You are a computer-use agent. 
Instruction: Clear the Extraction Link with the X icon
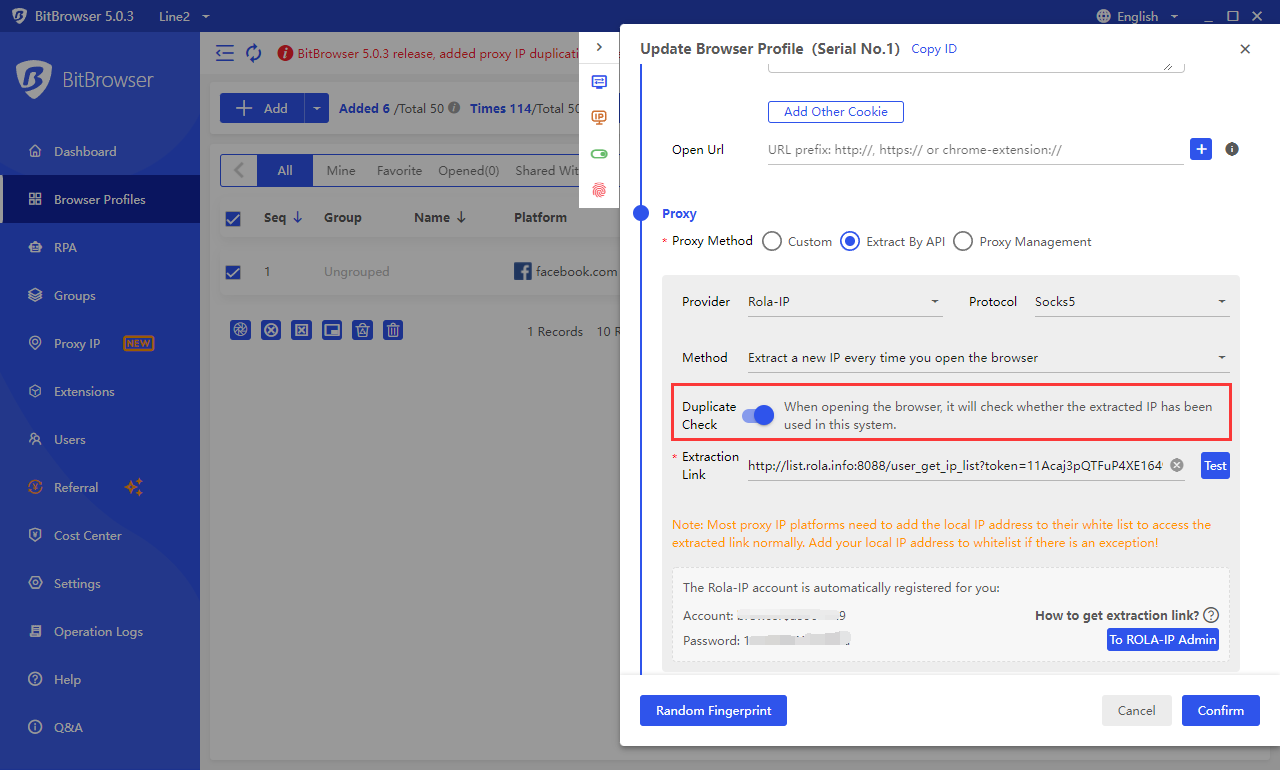click(1177, 465)
